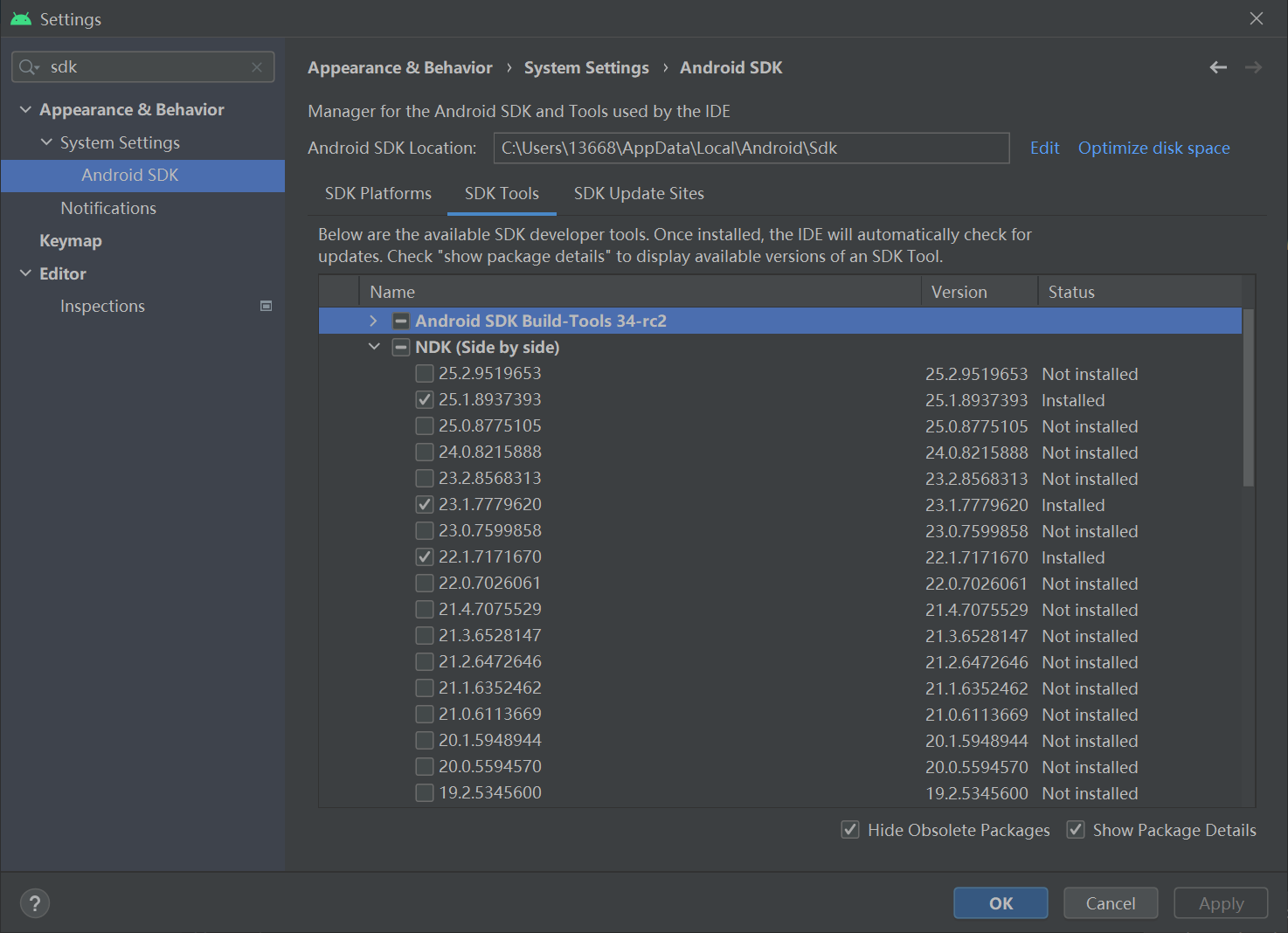Close the Settings dialog window
Screen dimensions: 1288x933
point(1257,18)
